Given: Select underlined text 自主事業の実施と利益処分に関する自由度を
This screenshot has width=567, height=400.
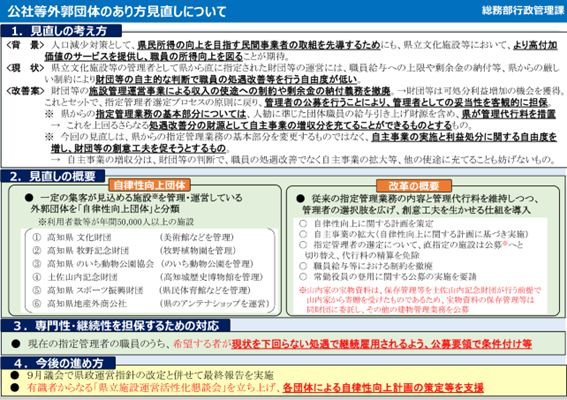Looking at the screenshot, I should click(x=464, y=137).
